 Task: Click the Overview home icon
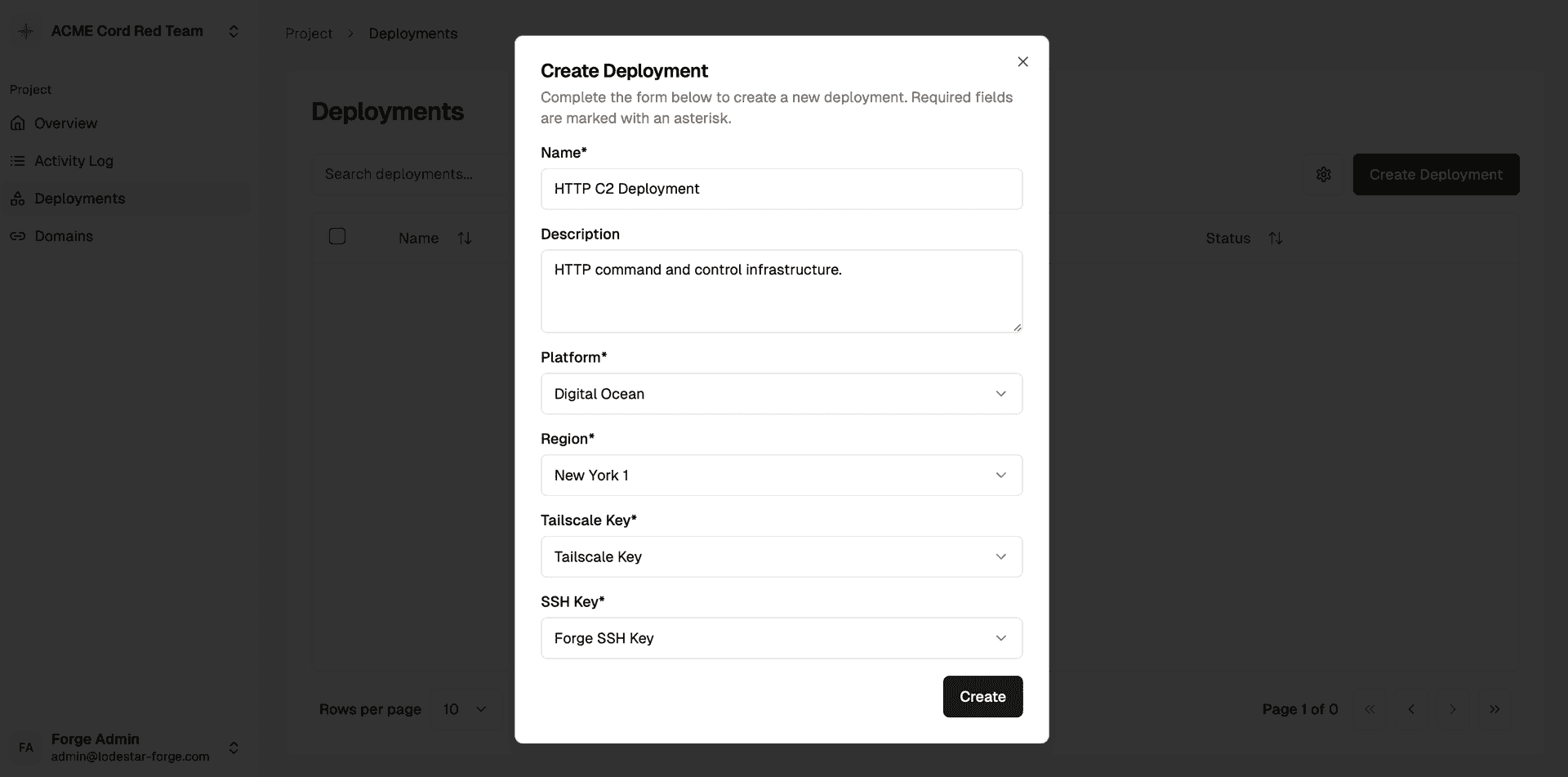pyautogui.click(x=17, y=123)
